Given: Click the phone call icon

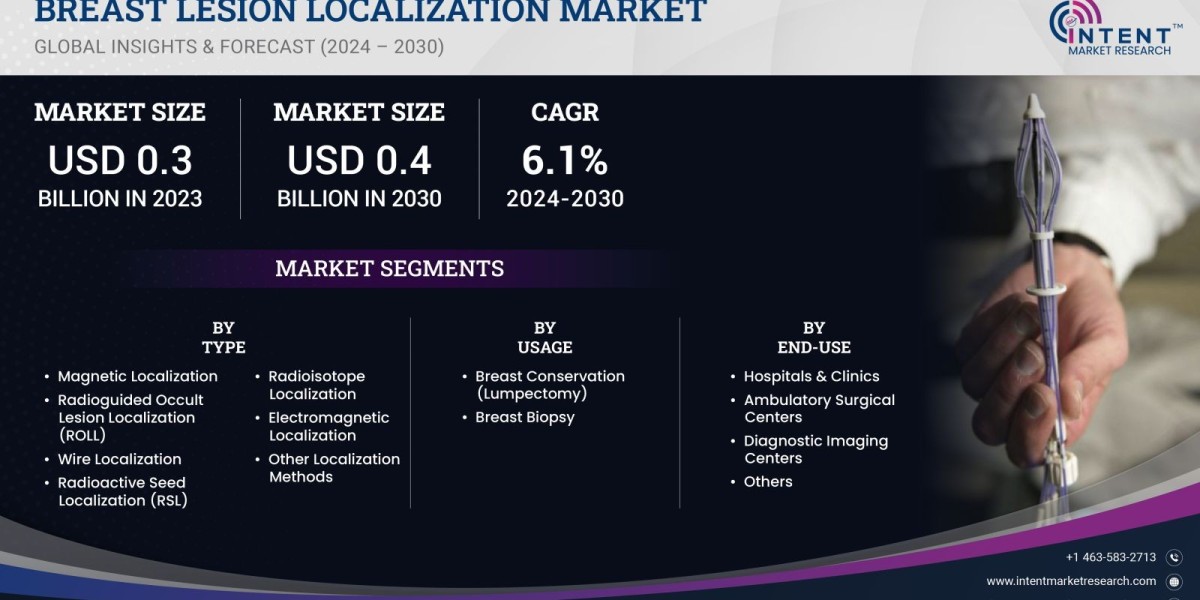Looking at the screenshot, I should coord(1174,557).
